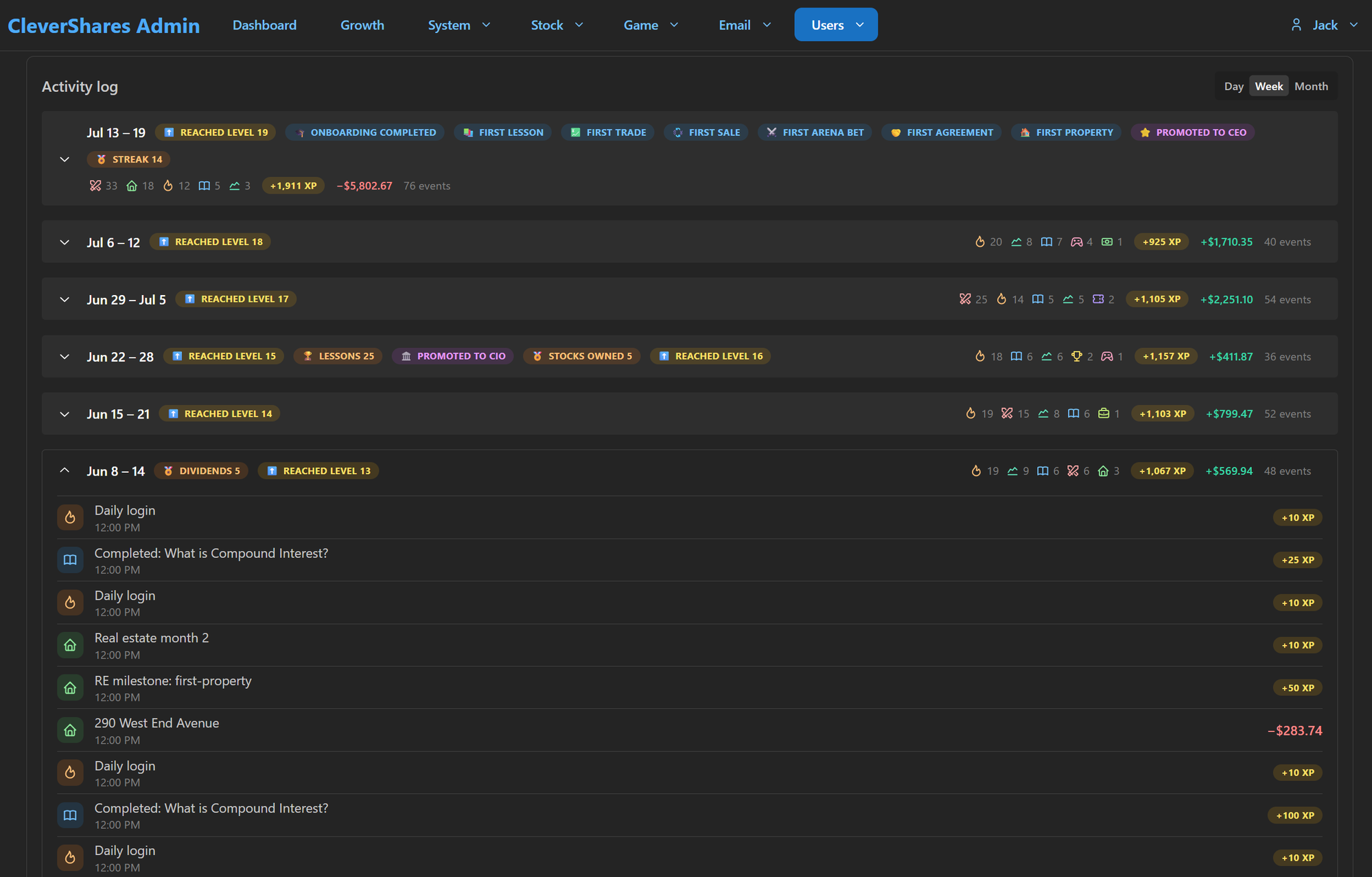Click the Lessons 25 badge

point(338,356)
